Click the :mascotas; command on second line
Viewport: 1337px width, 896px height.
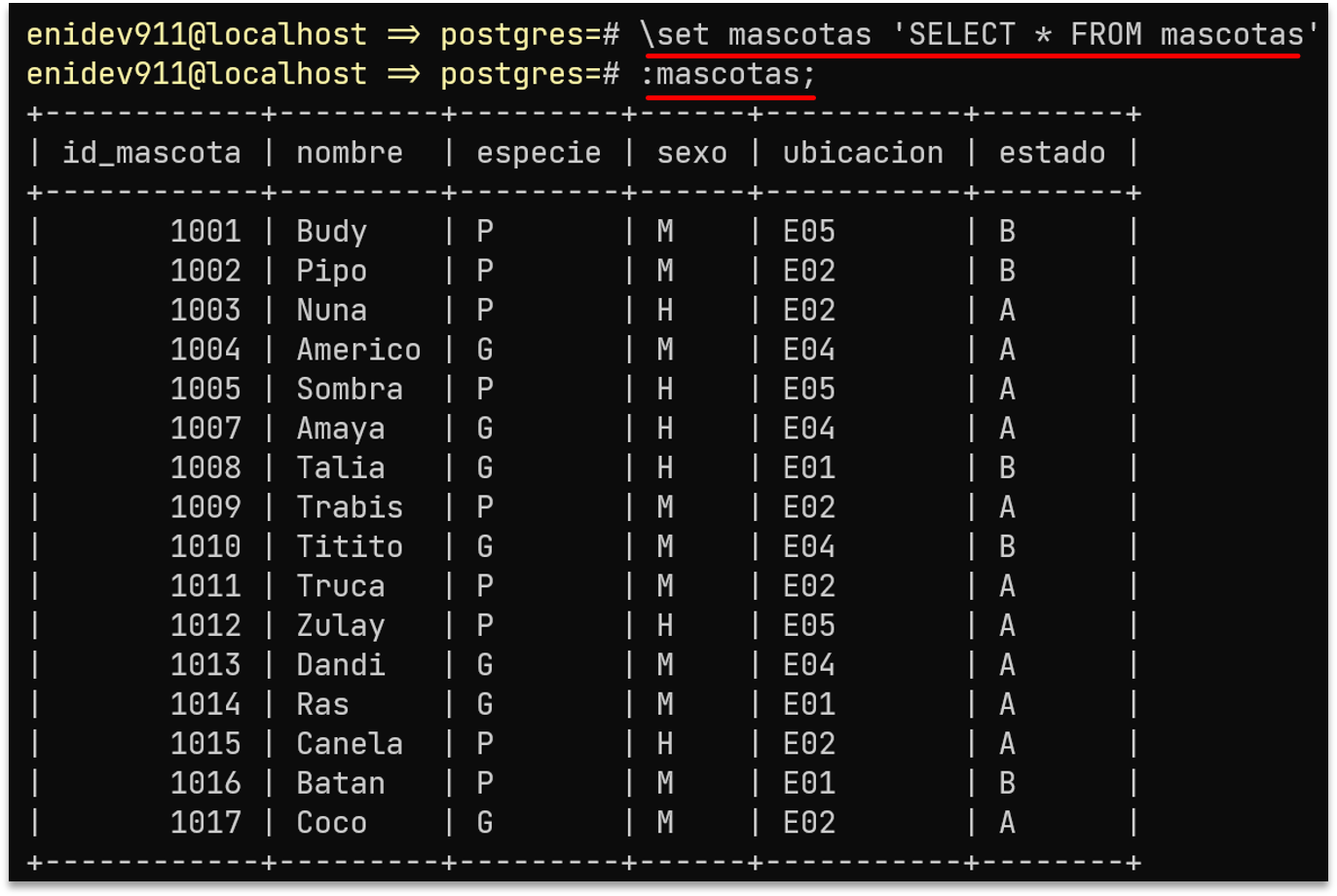tap(727, 74)
